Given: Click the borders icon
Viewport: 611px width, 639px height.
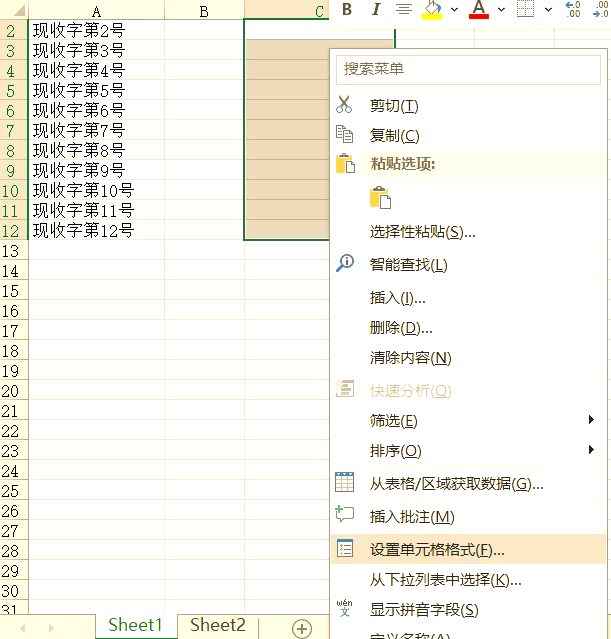Looking at the screenshot, I should tap(525, 9).
